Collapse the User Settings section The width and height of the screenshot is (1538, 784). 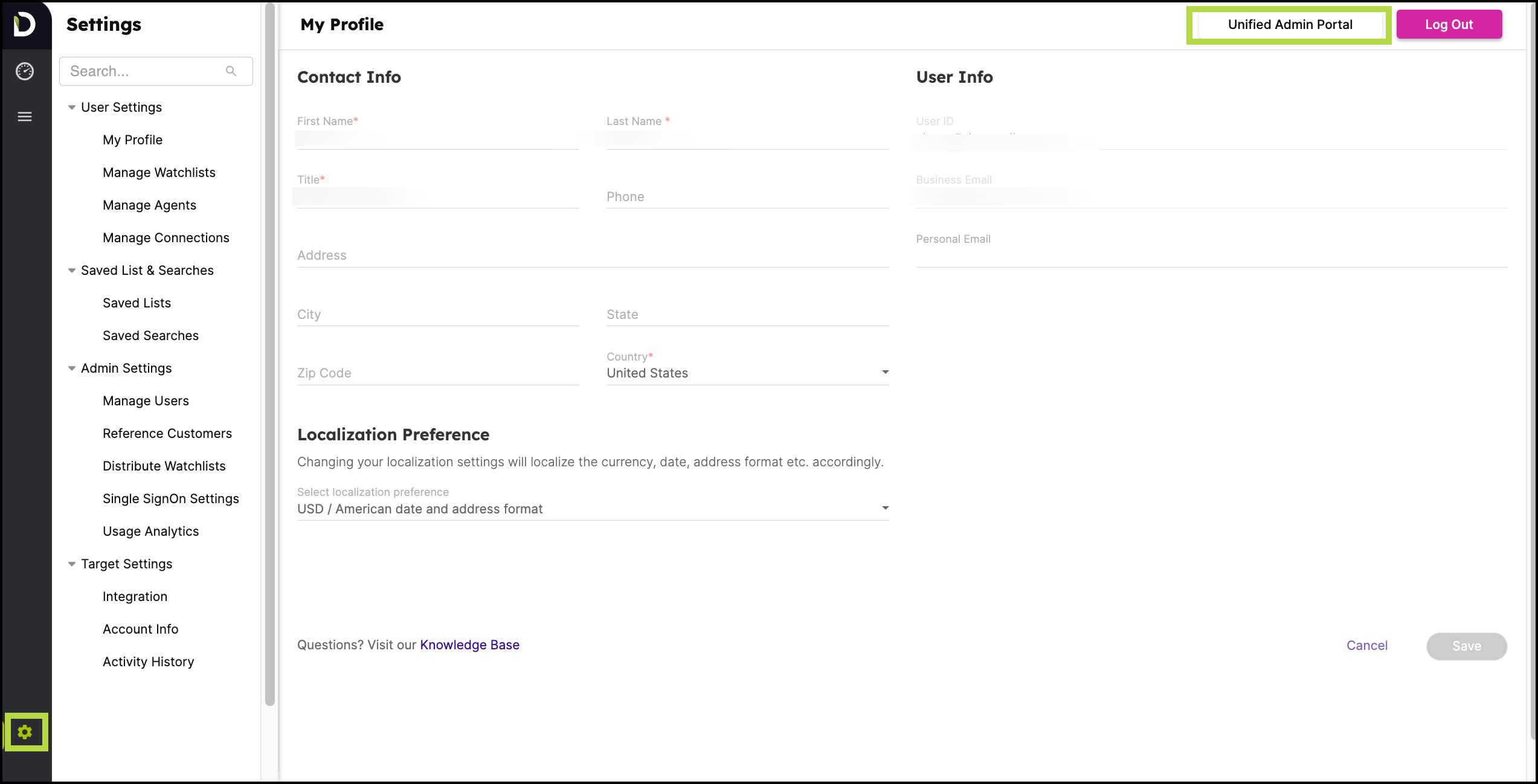pos(72,108)
